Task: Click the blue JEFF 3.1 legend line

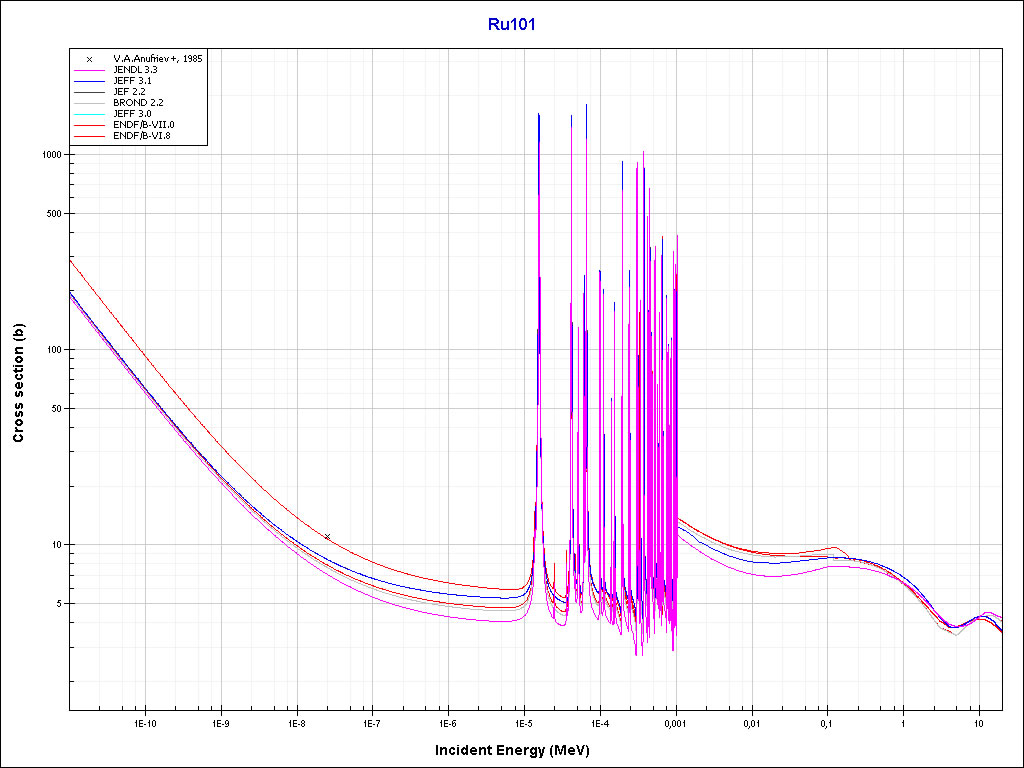Action: click(89, 81)
